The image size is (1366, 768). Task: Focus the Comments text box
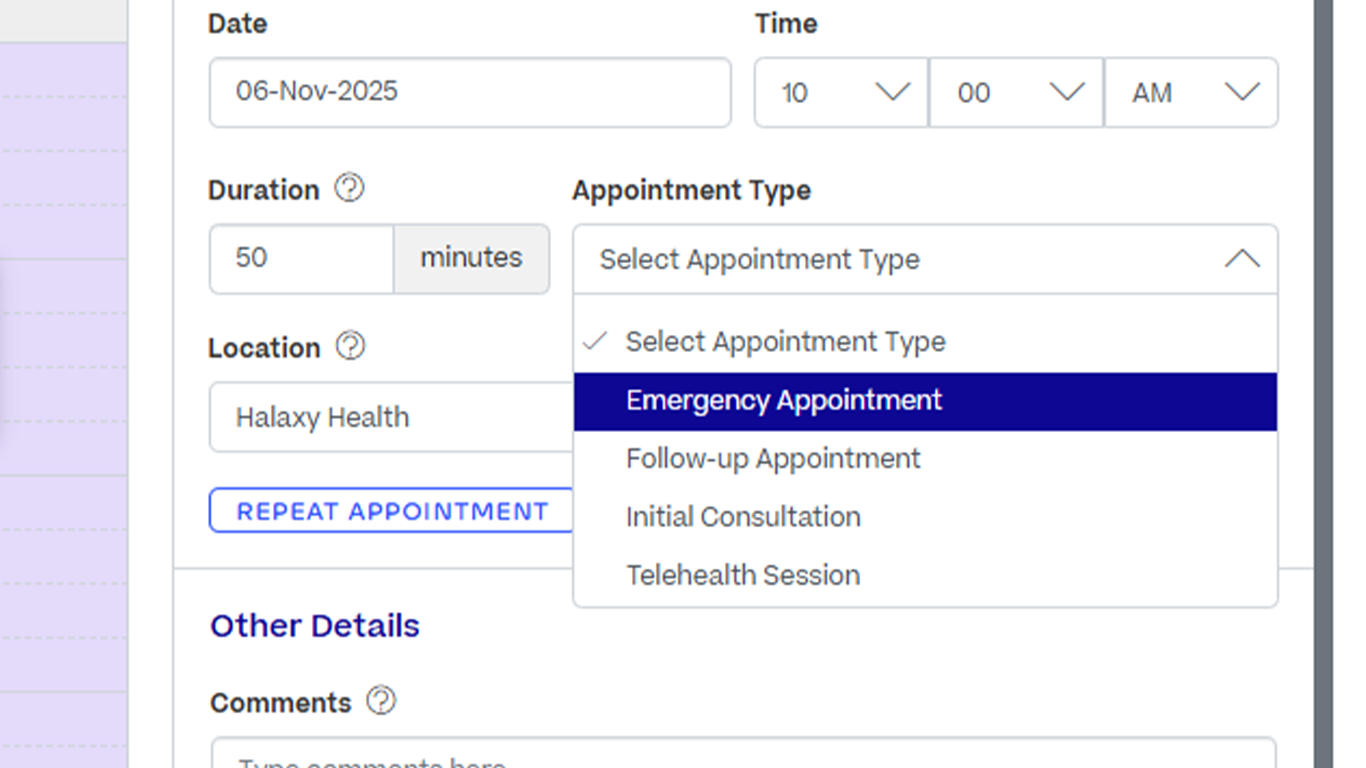click(742, 755)
